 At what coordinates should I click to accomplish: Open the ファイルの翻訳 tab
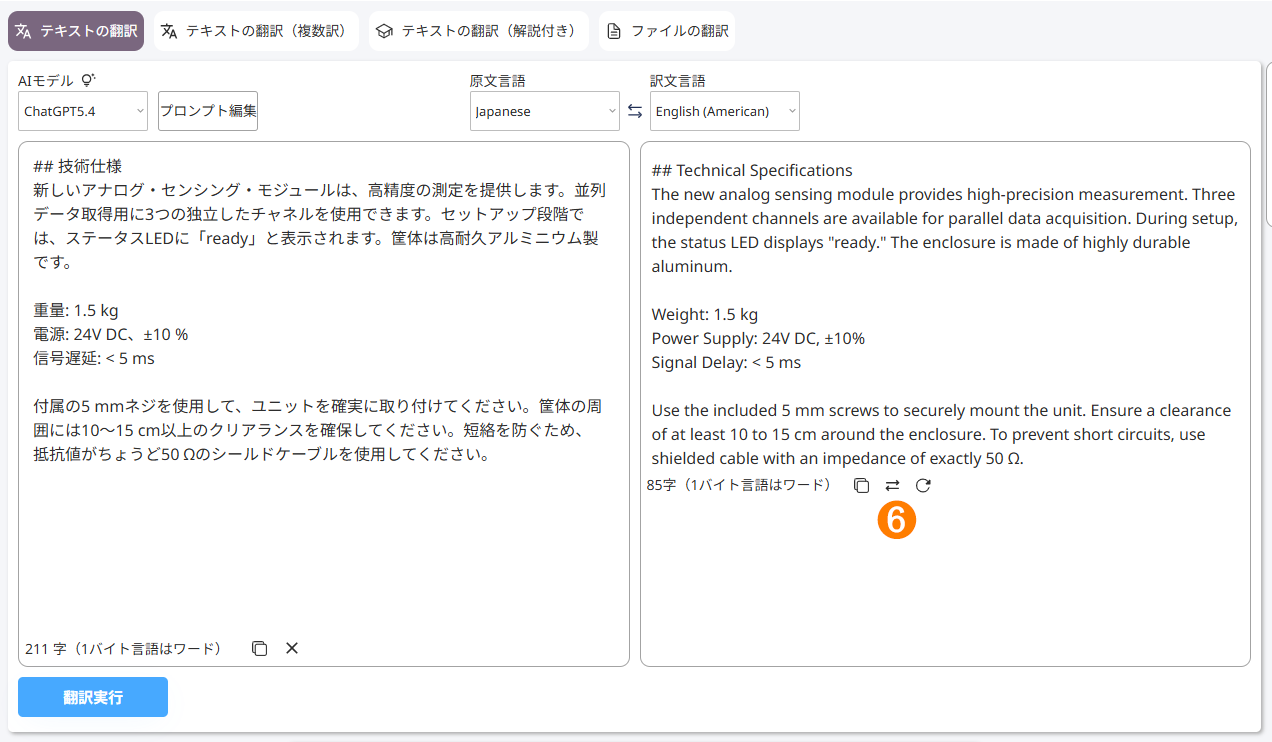pyautogui.click(x=667, y=31)
